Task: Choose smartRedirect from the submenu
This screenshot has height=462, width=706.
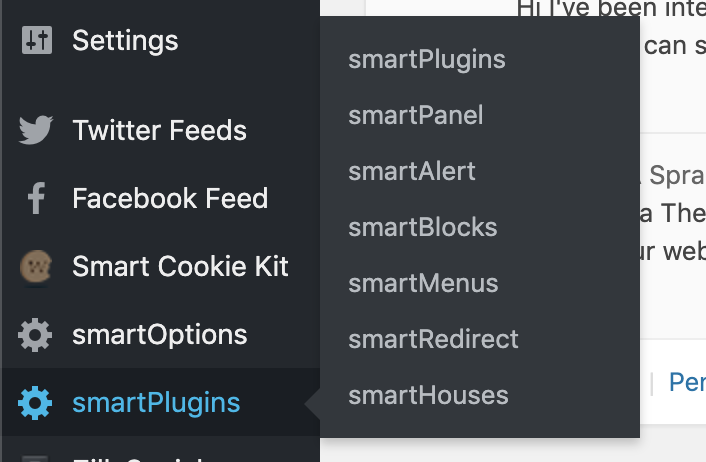Action: [434, 339]
